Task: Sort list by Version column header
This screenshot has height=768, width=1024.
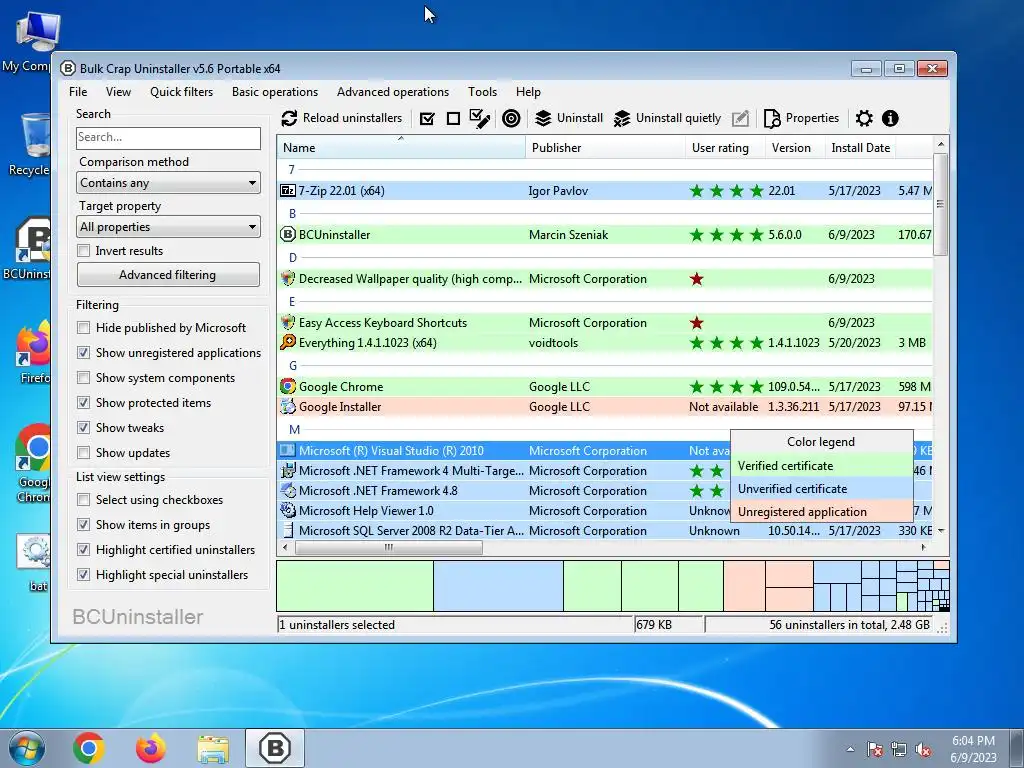Action: pos(795,148)
